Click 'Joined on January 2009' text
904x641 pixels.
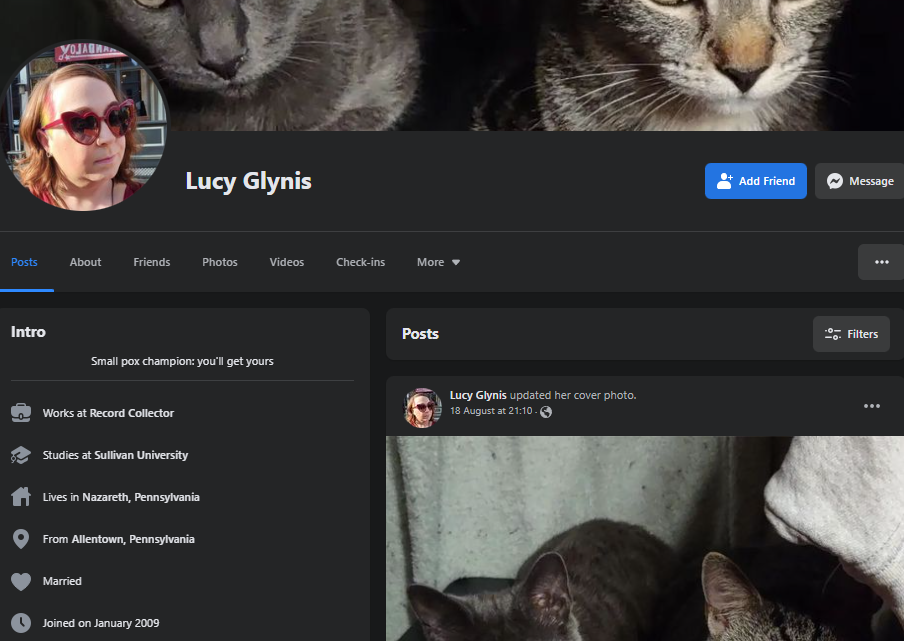101,624
